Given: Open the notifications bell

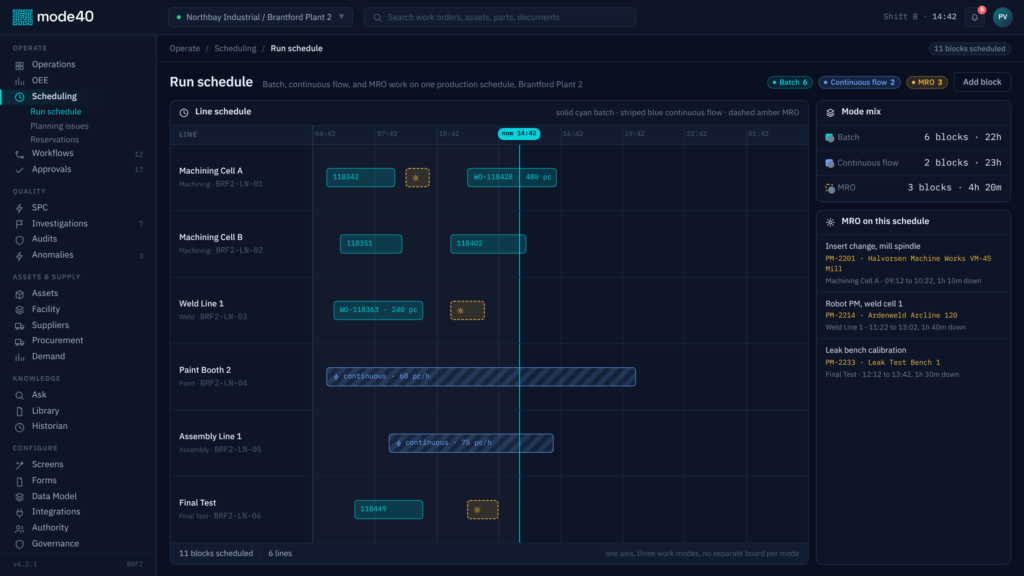Looking at the screenshot, I should (x=974, y=17).
